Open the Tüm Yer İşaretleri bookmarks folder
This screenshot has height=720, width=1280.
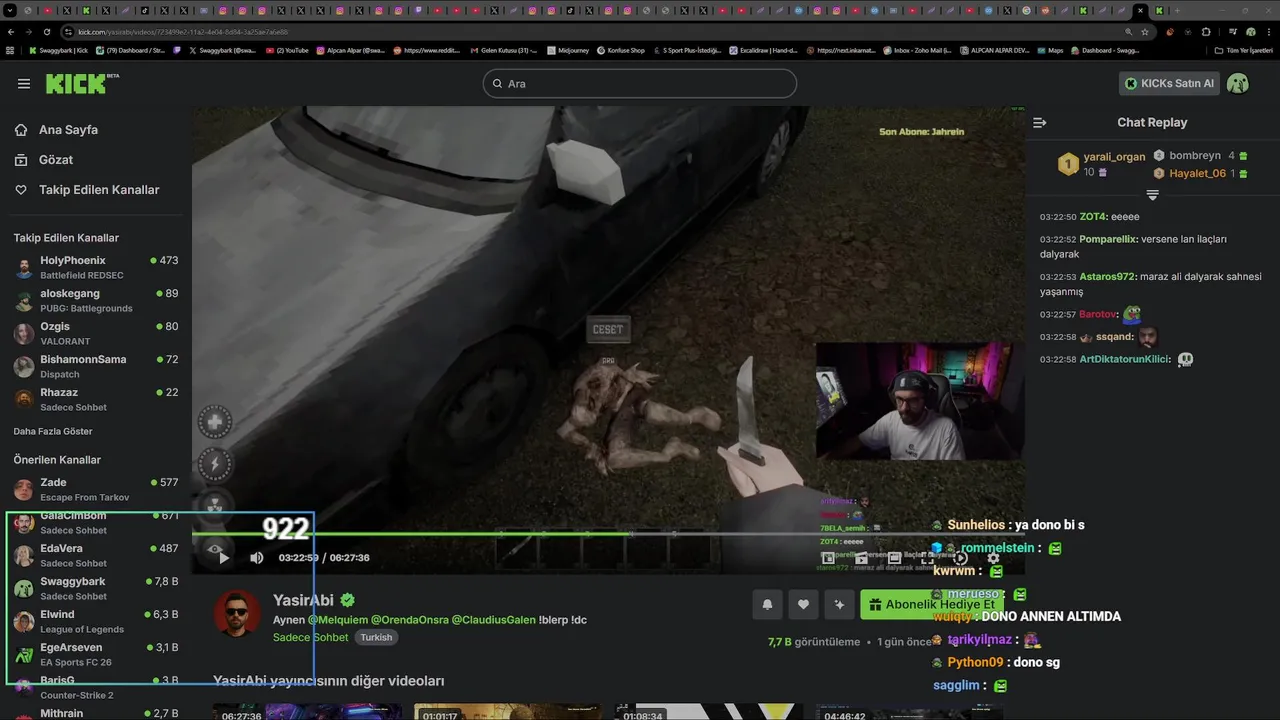click(x=1243, y=50)
